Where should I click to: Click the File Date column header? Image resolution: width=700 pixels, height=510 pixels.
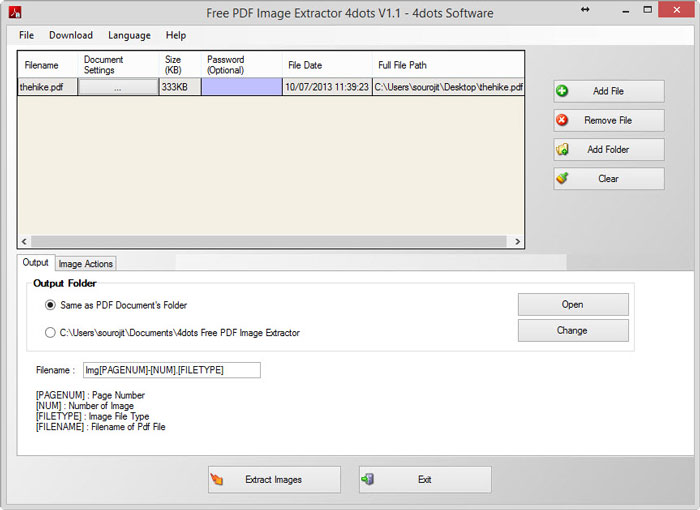pos(327,65)
